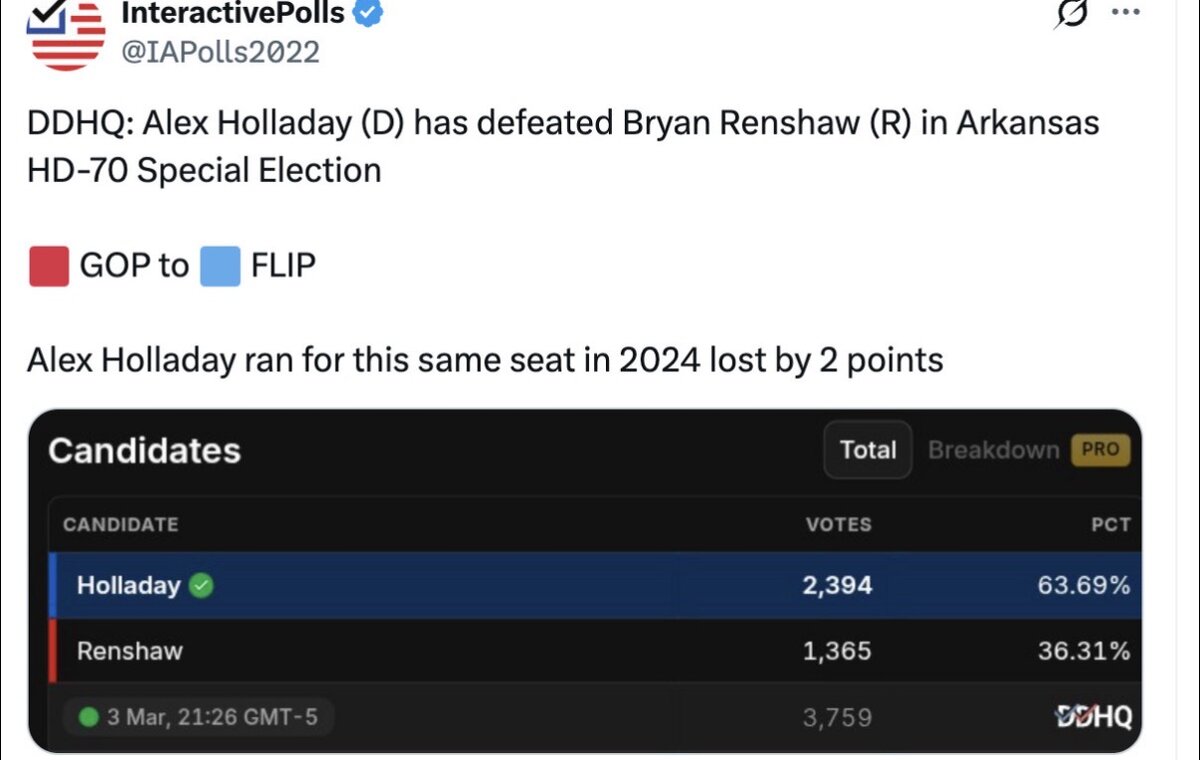The height and width of the screenshot is (760, 1200).
Task: Click the VOTES column header
Action: pyautogui.click(x=838, y=524)
